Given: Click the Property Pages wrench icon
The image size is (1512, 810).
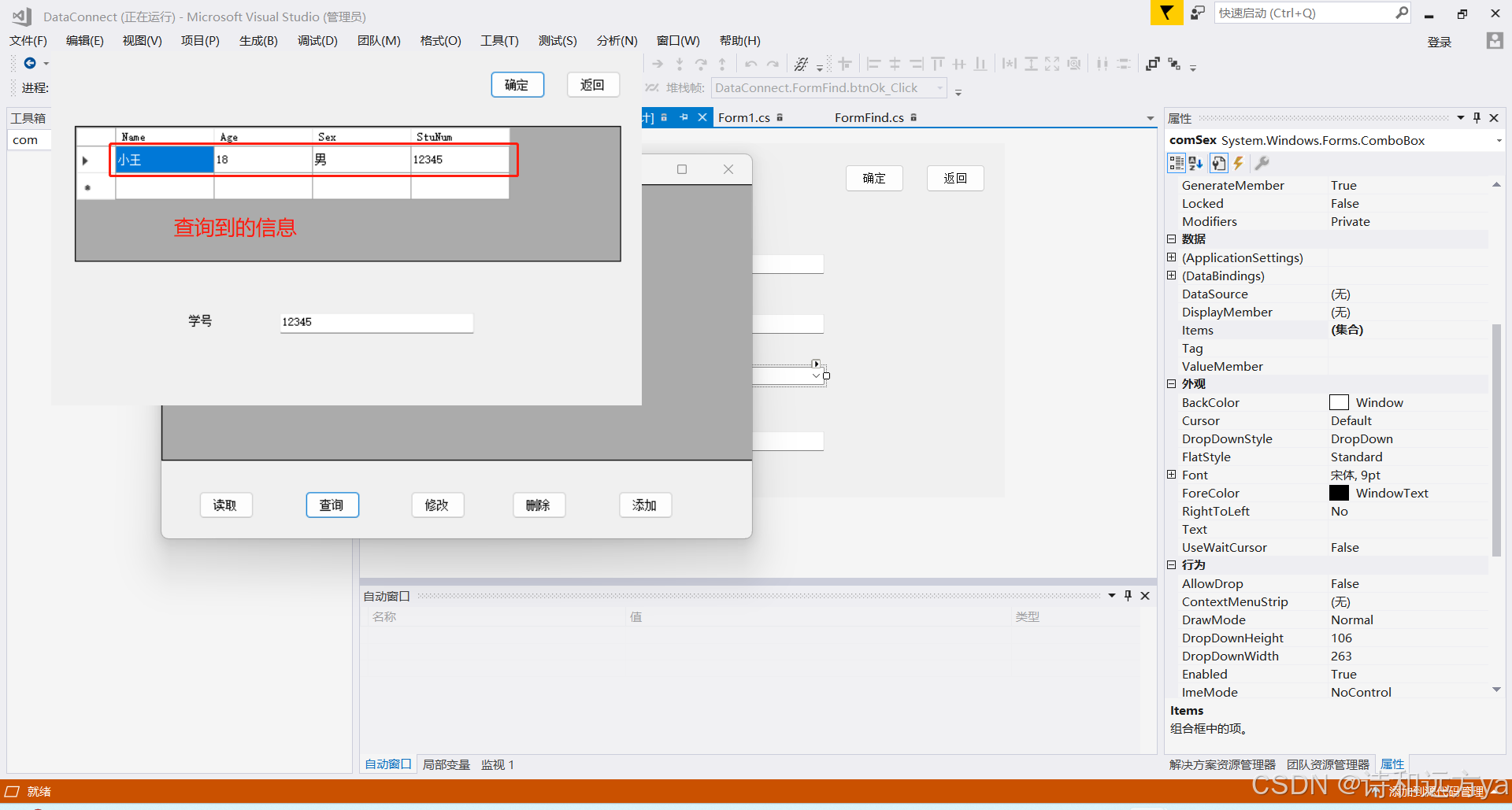Looking at the screenshot, I should [1262, 163].
